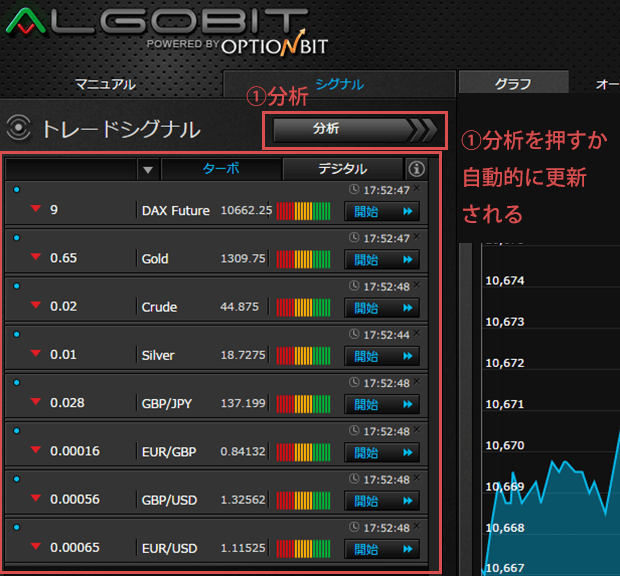
Task: Click the clock icon in Gold row
Action: pyautogui.click(x=354, y=238)
